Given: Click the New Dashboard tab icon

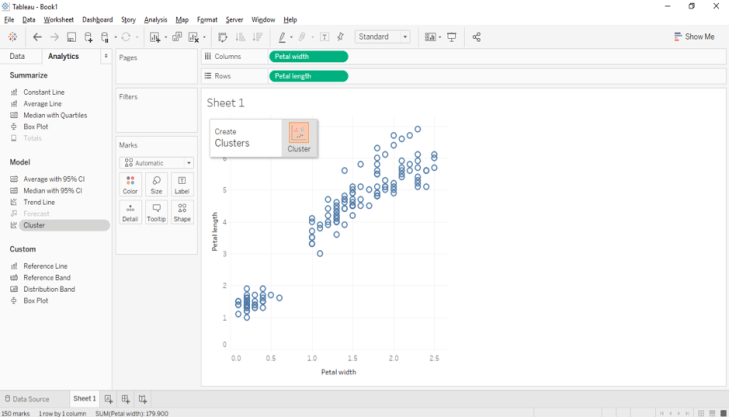Looking at the screenshot, I should click(x=126, y=399).
